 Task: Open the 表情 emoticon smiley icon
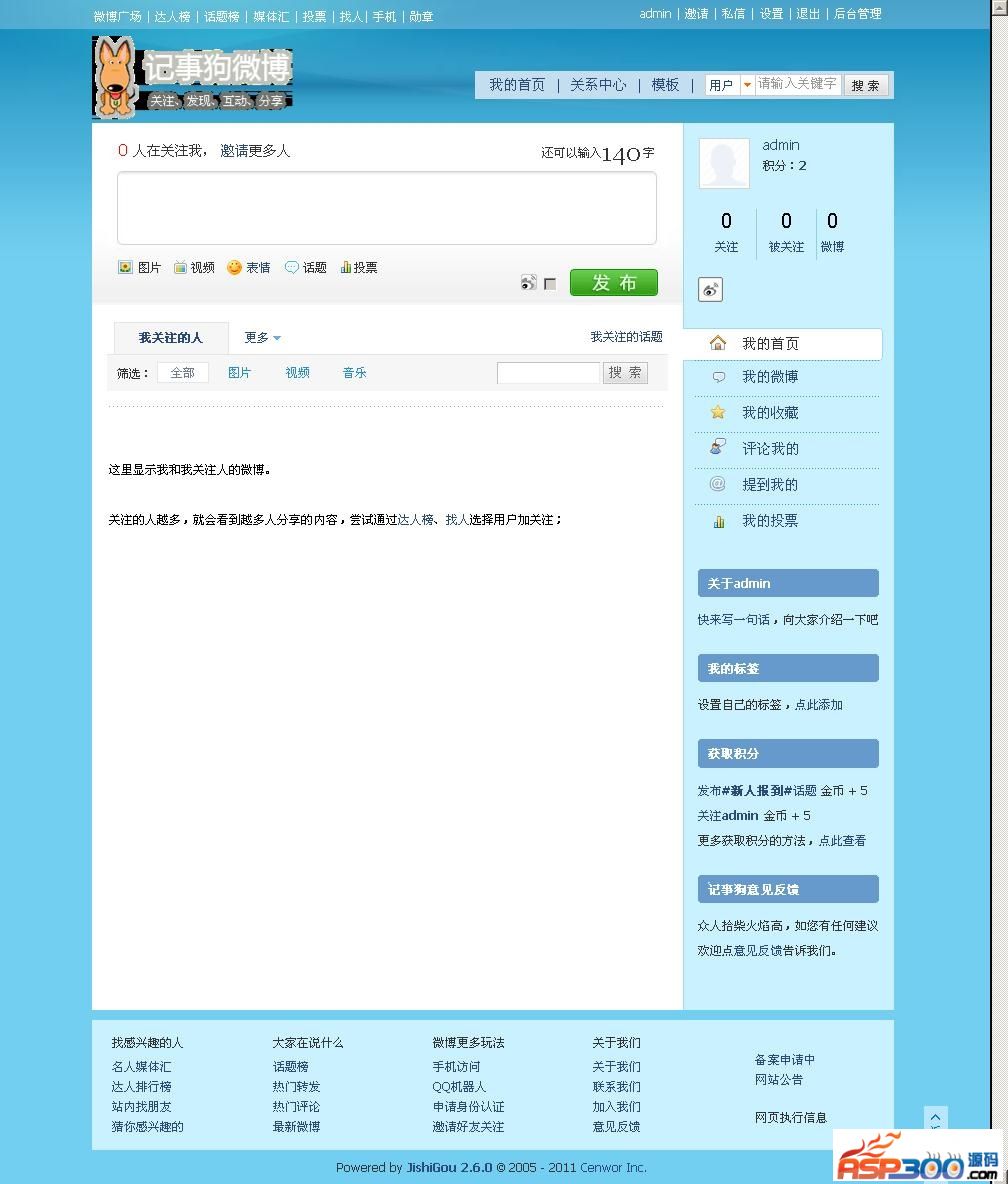tap(234, 267)
